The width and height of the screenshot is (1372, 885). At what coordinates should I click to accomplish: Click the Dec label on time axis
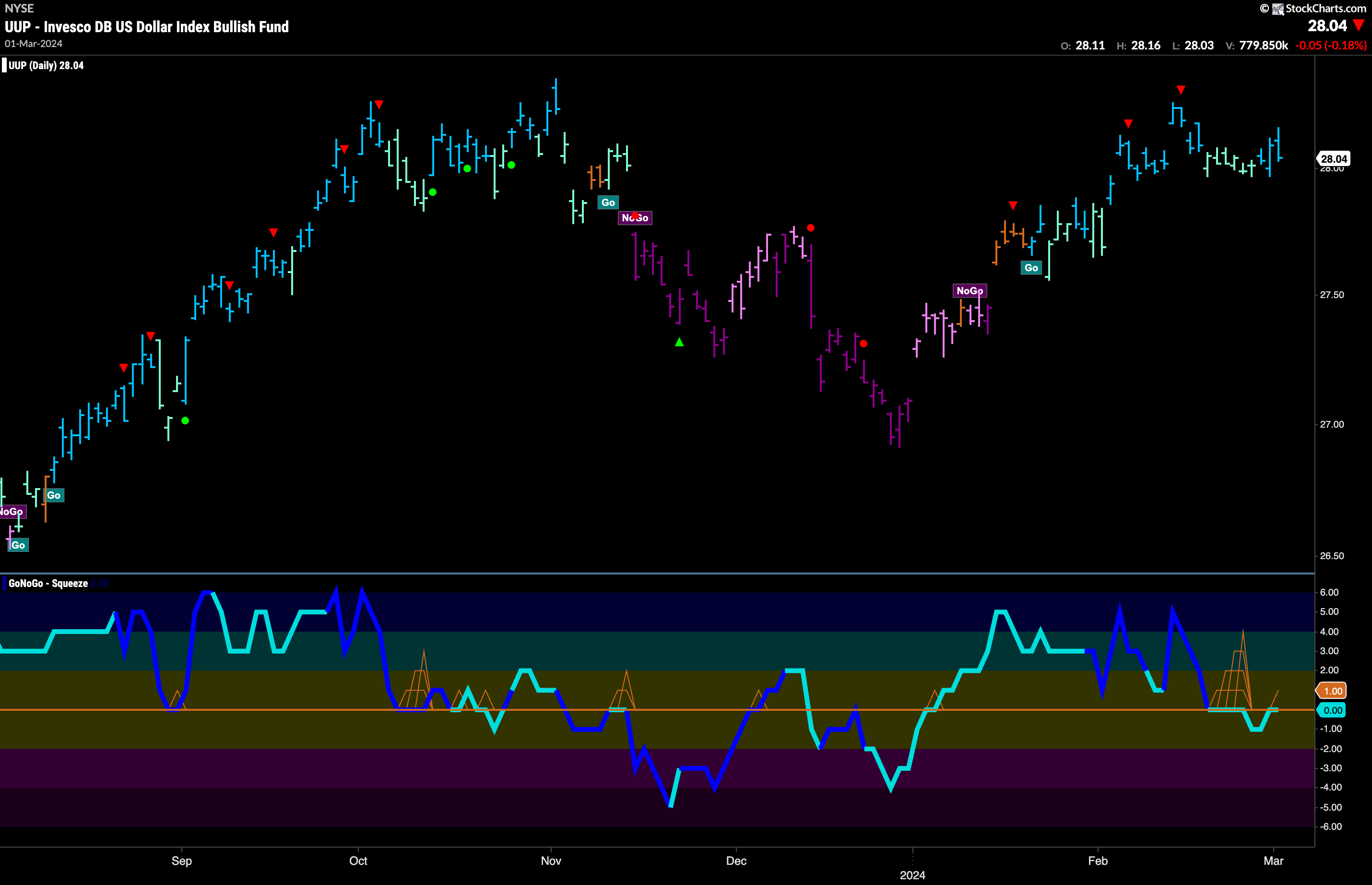736,861
